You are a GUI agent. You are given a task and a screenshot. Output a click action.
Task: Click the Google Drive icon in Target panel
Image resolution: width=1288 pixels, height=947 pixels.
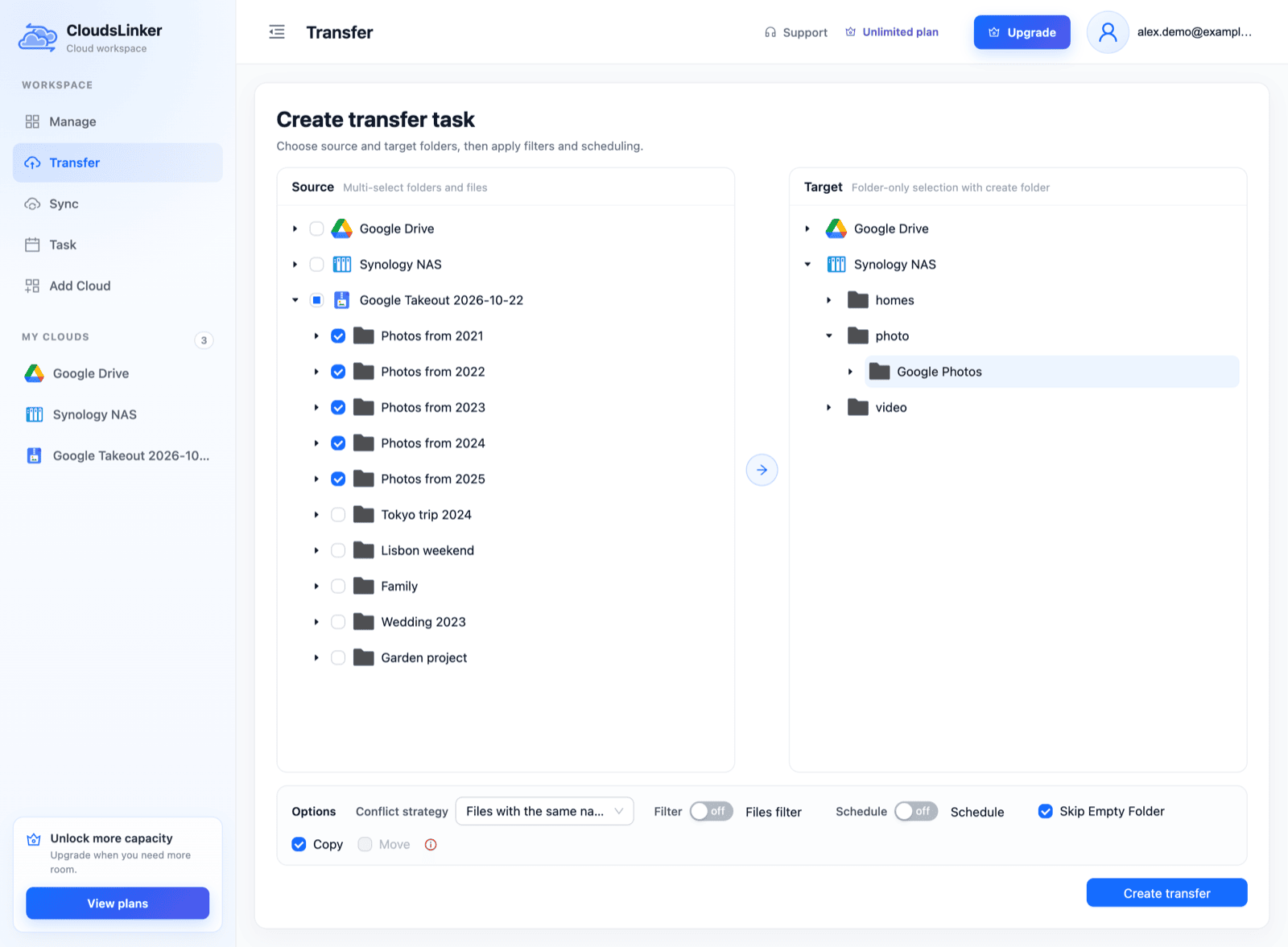click(x=836, y=229)
